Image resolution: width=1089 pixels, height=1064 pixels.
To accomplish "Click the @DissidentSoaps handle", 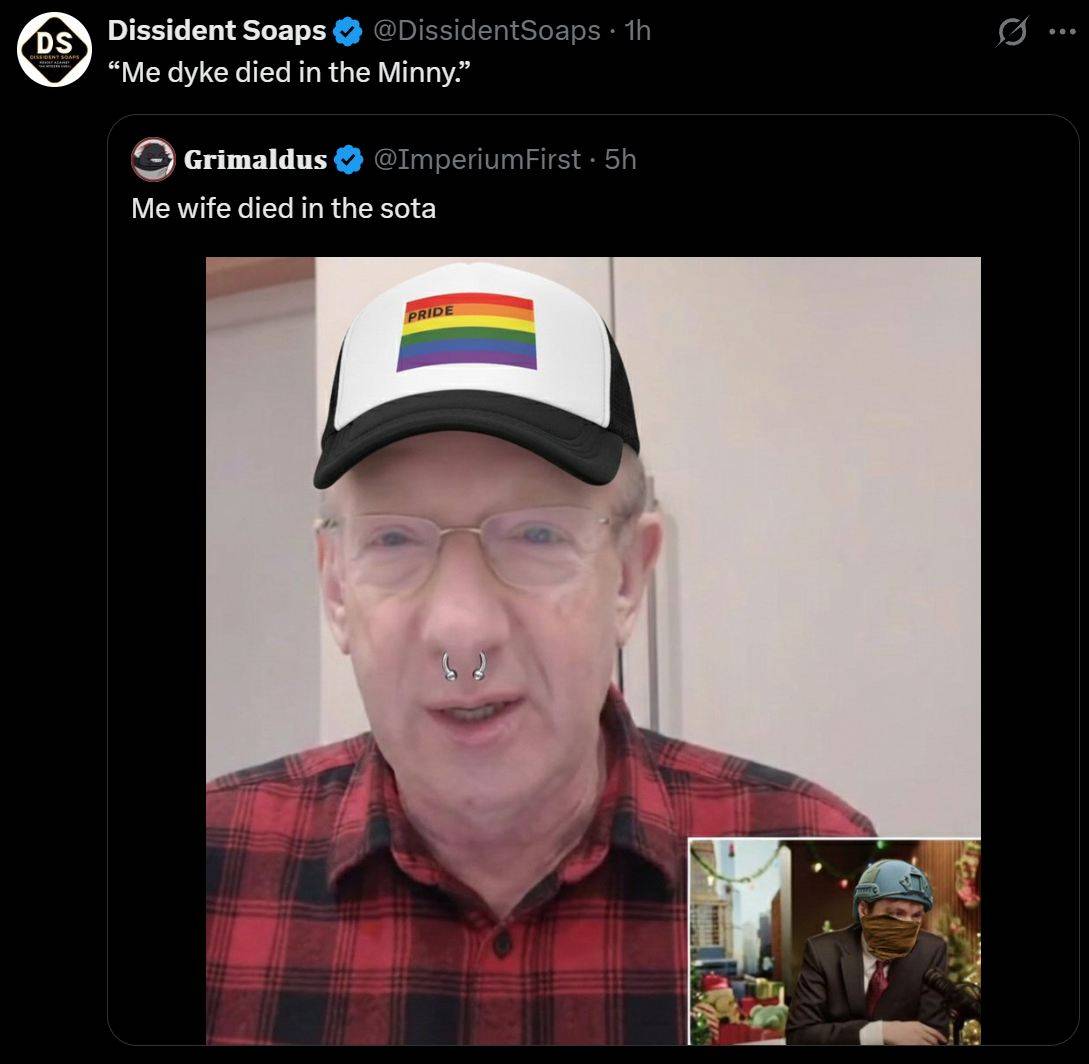I will 487,31.
